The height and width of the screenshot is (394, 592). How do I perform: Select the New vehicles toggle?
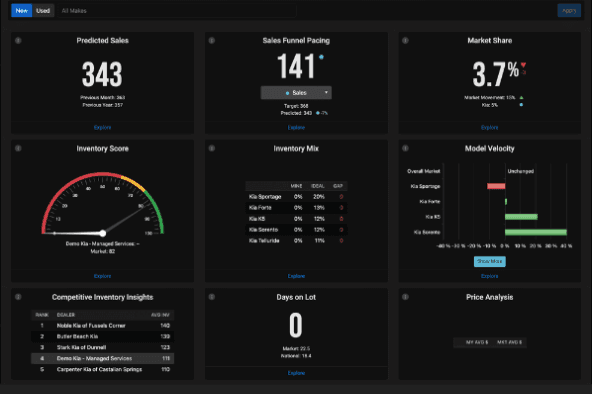point(22,11)
